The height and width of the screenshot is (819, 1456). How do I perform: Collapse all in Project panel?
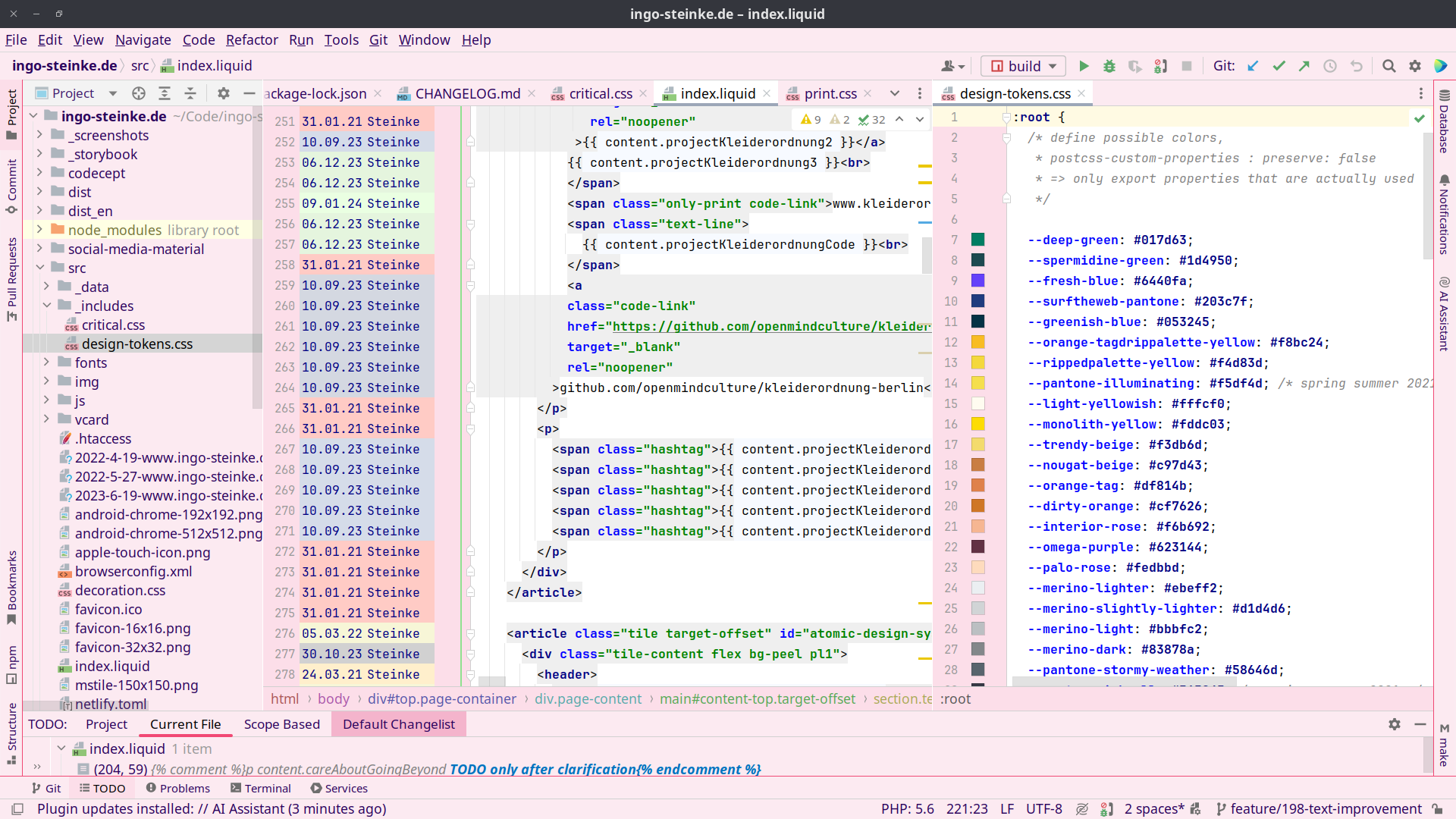(x=190, y=93)
